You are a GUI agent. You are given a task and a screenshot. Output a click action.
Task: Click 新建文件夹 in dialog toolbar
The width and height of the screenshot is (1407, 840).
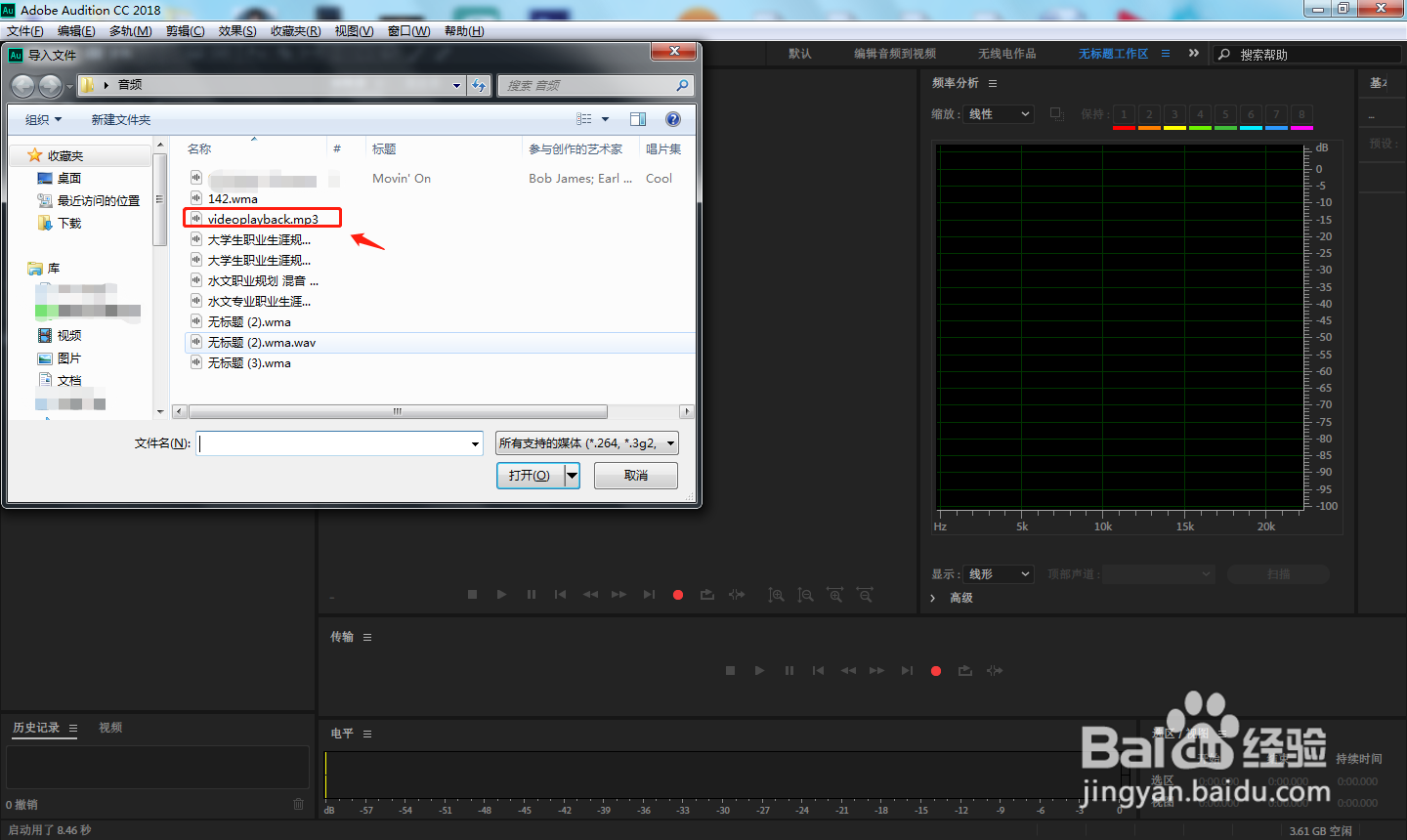click(x=121, y=119)
